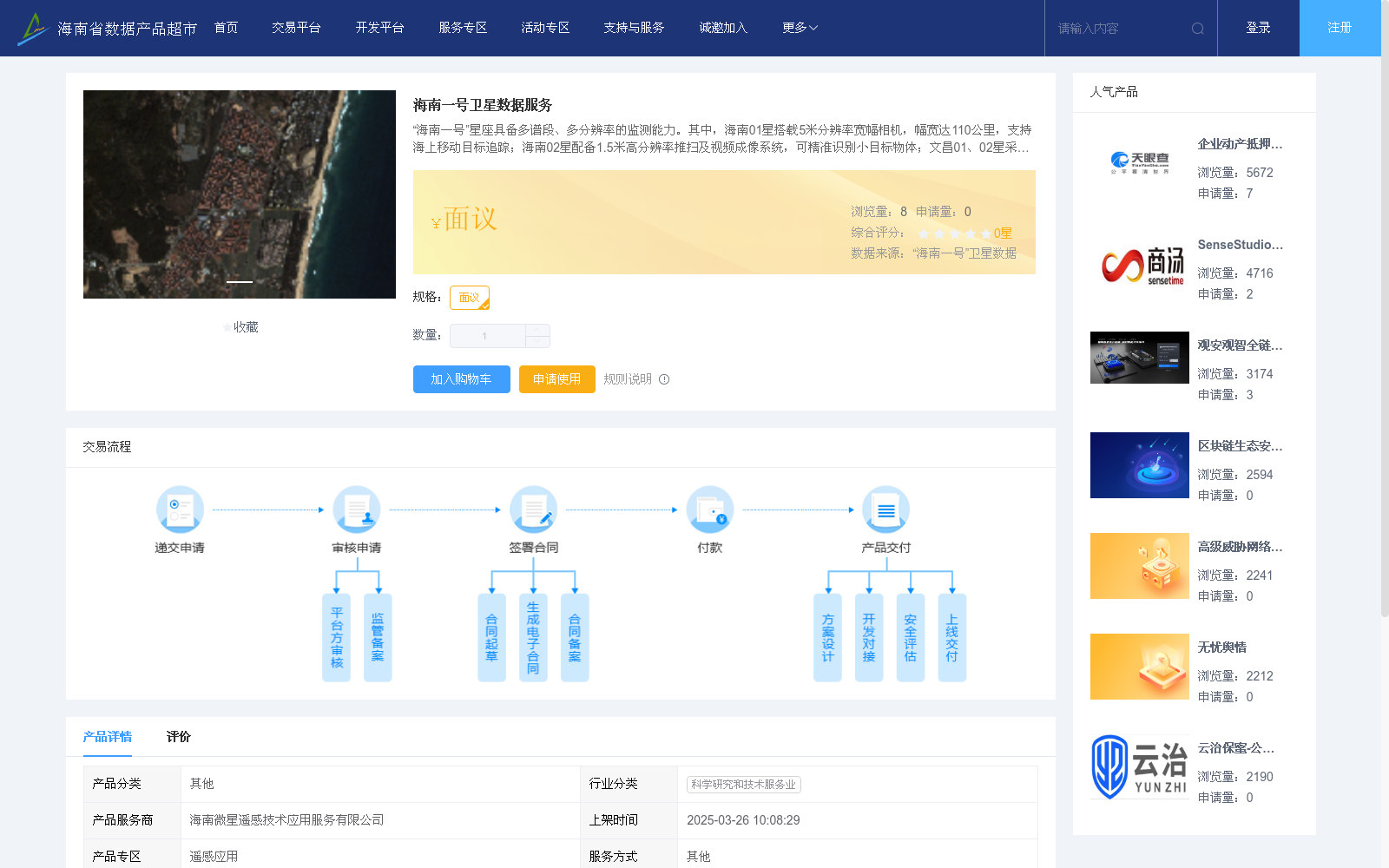Click the search magnifier icon

pos(1198,29)
